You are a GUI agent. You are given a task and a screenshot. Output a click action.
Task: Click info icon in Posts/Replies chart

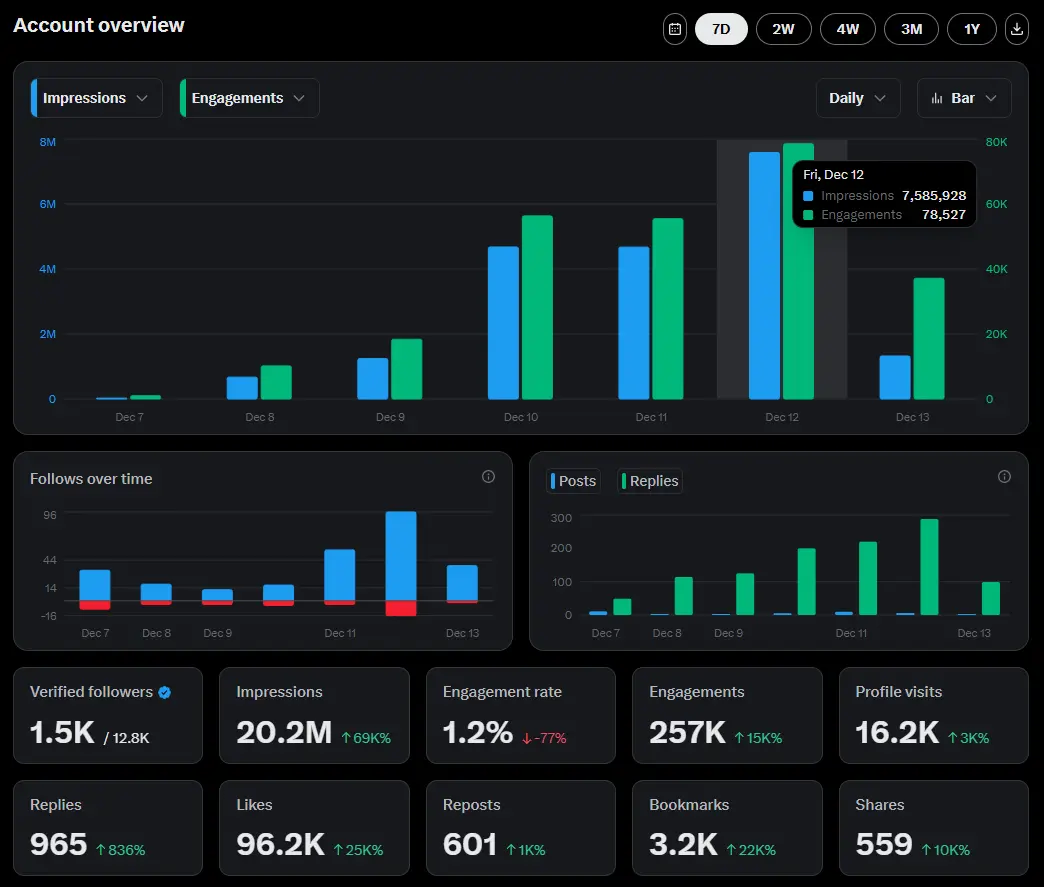1004,477
